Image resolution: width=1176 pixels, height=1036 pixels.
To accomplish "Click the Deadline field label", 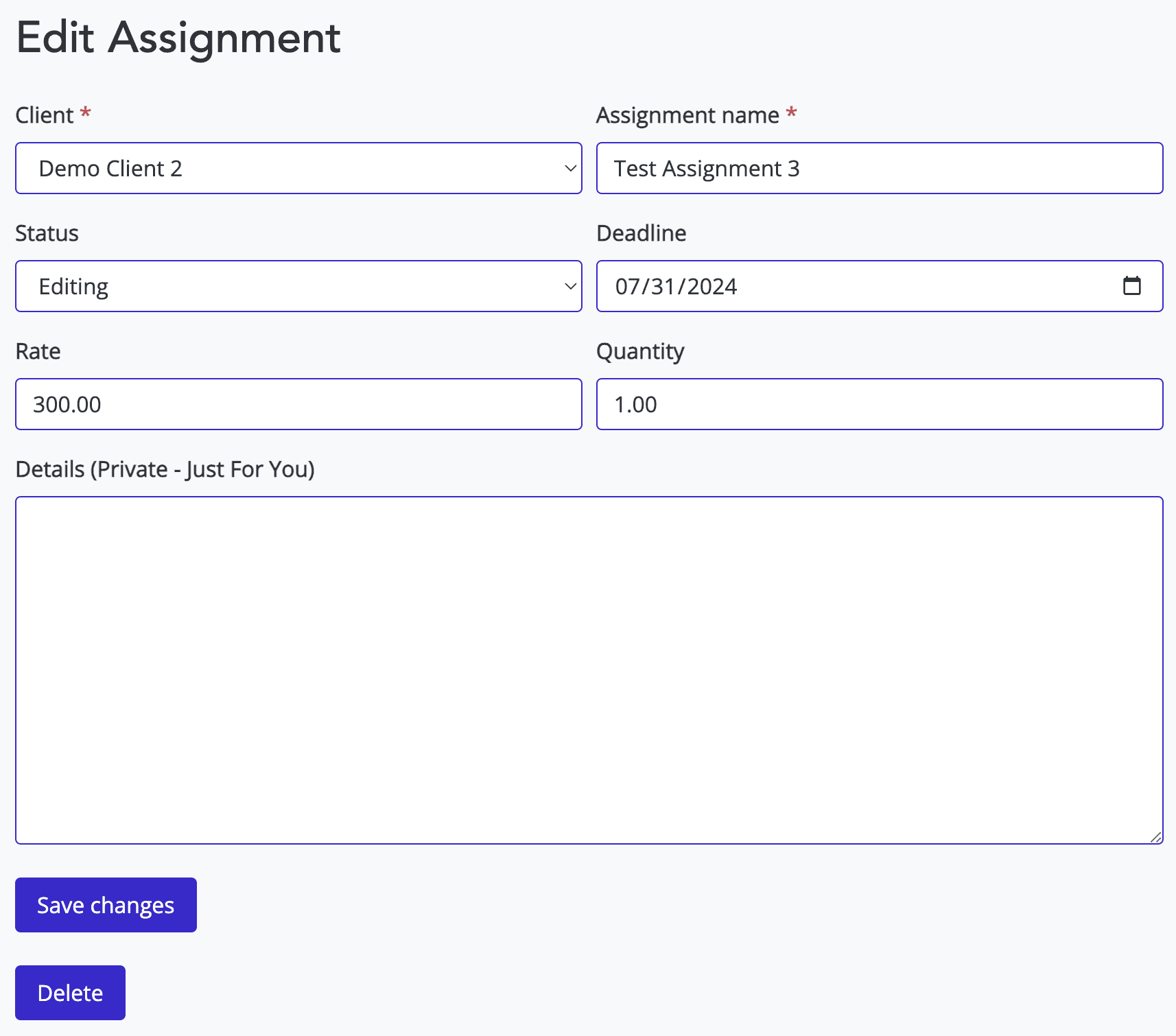I will (642, 233).
